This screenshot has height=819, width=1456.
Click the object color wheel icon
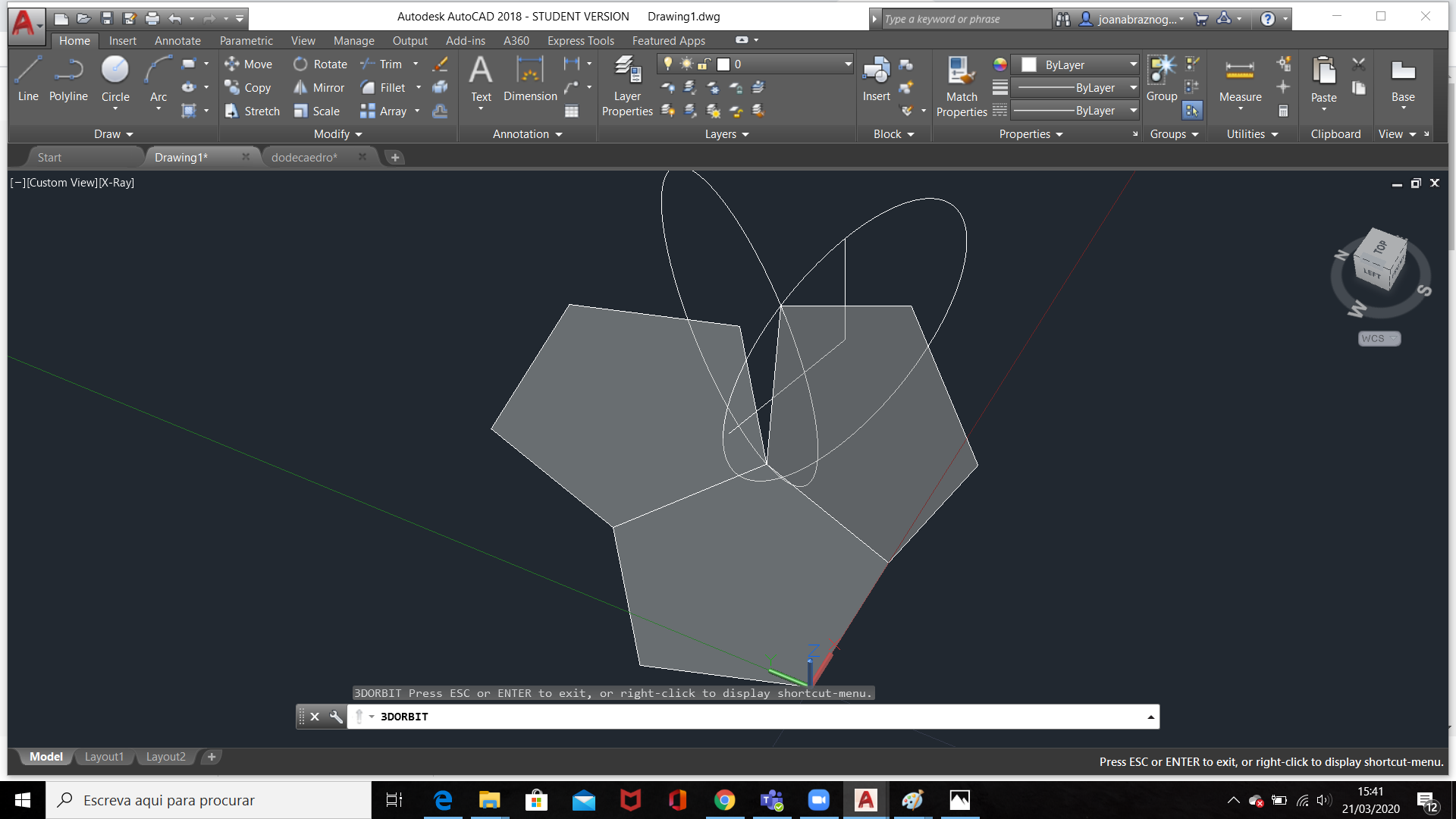click(1000, 64)
